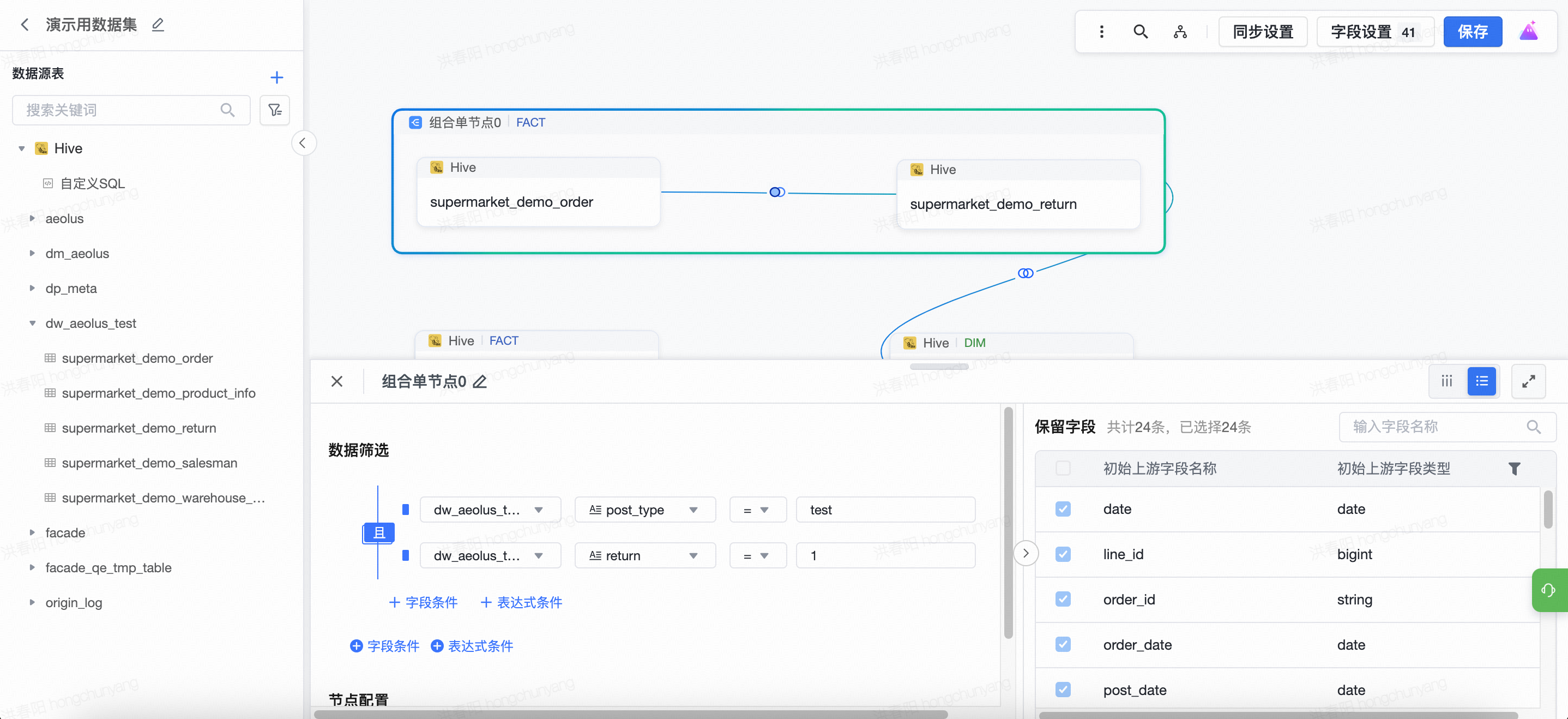
Task: Click join icon between order and return tables
Action: [777, 193]
